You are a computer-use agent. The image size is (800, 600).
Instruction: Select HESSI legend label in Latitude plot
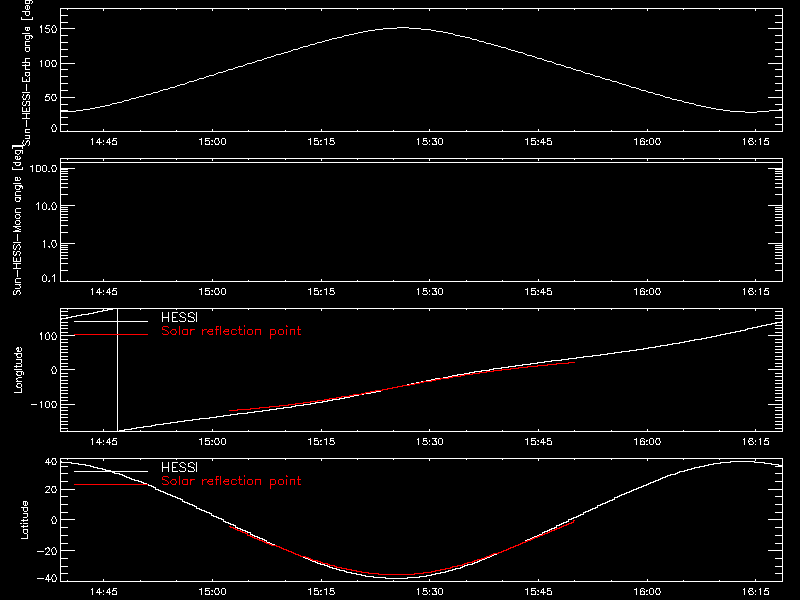click(x=179, y=467)
